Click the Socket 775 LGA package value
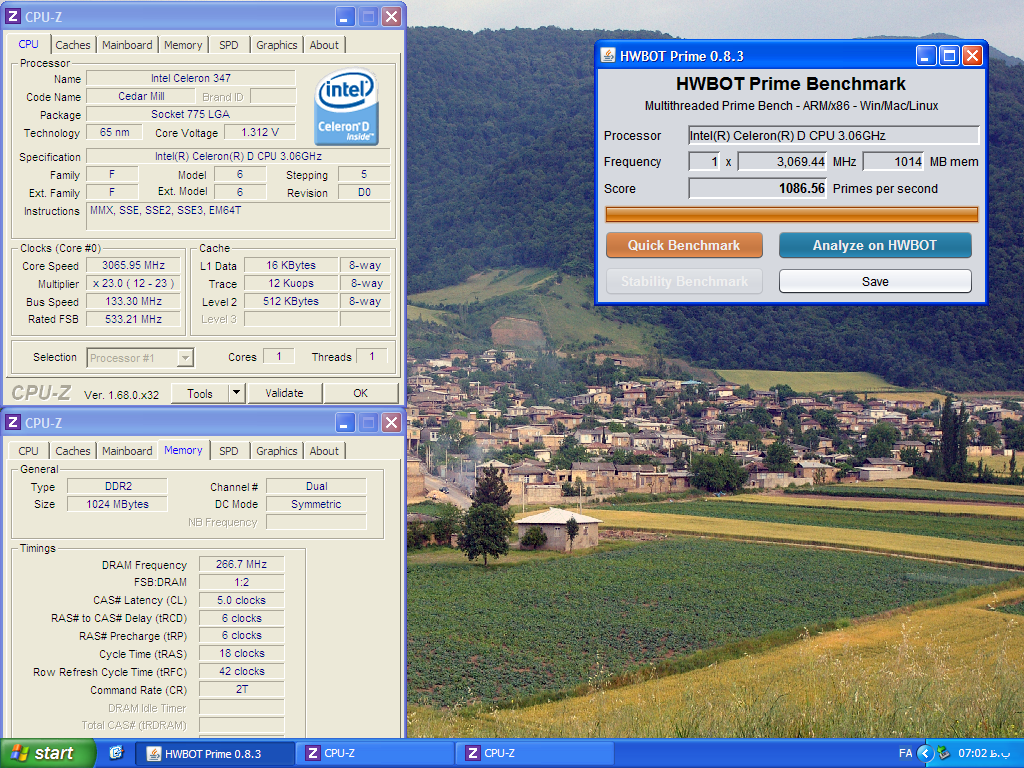Viewport: 1024px width, 768px height. [191, 114]
